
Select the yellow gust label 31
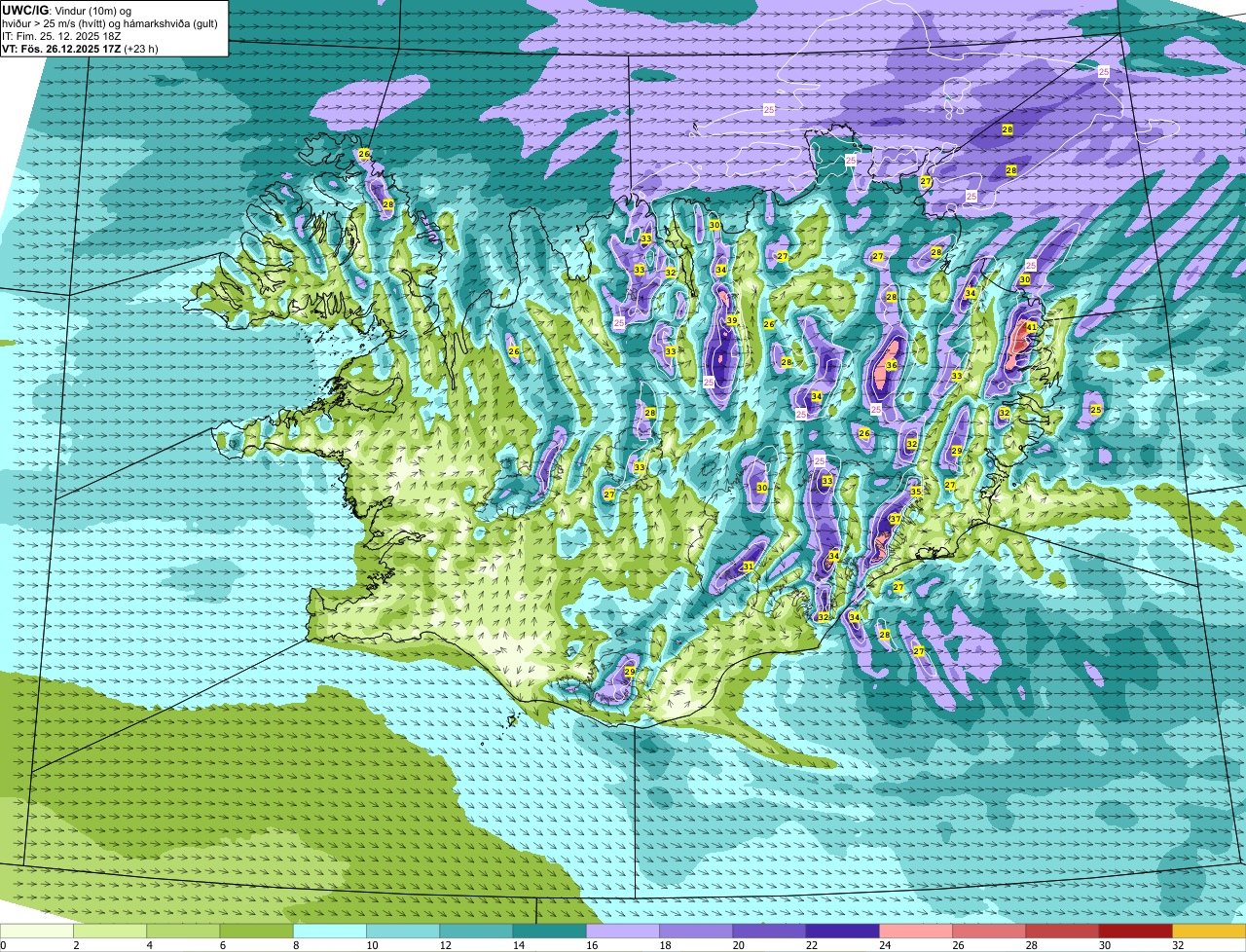coord(748,567)
